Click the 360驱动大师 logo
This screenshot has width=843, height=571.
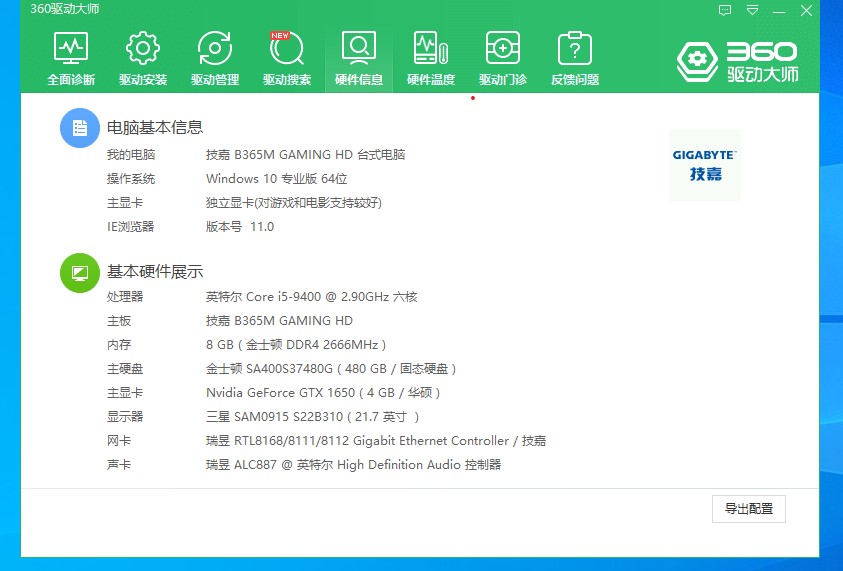[738, 62]
